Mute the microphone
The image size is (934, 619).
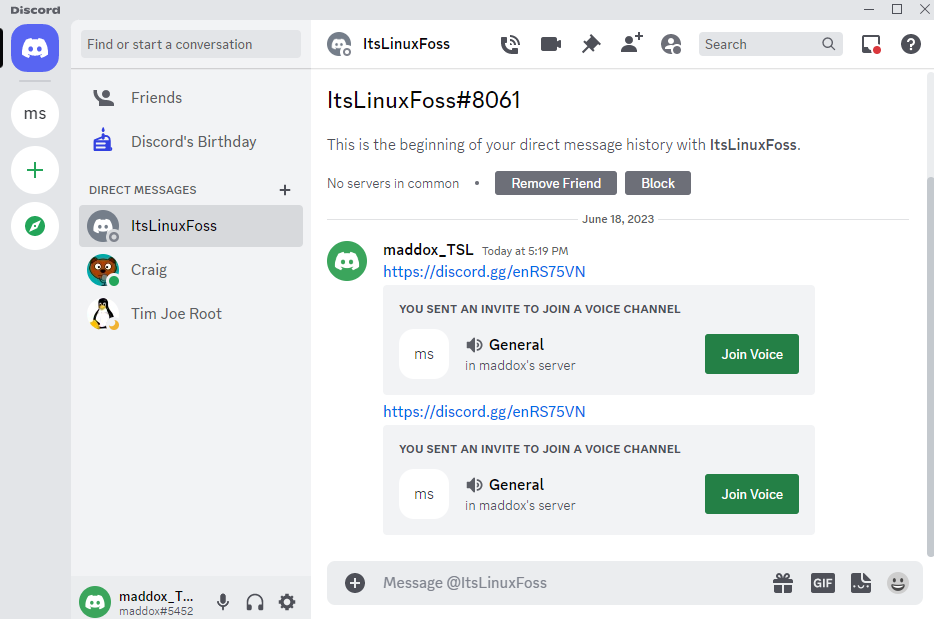[x=223, y=602]
